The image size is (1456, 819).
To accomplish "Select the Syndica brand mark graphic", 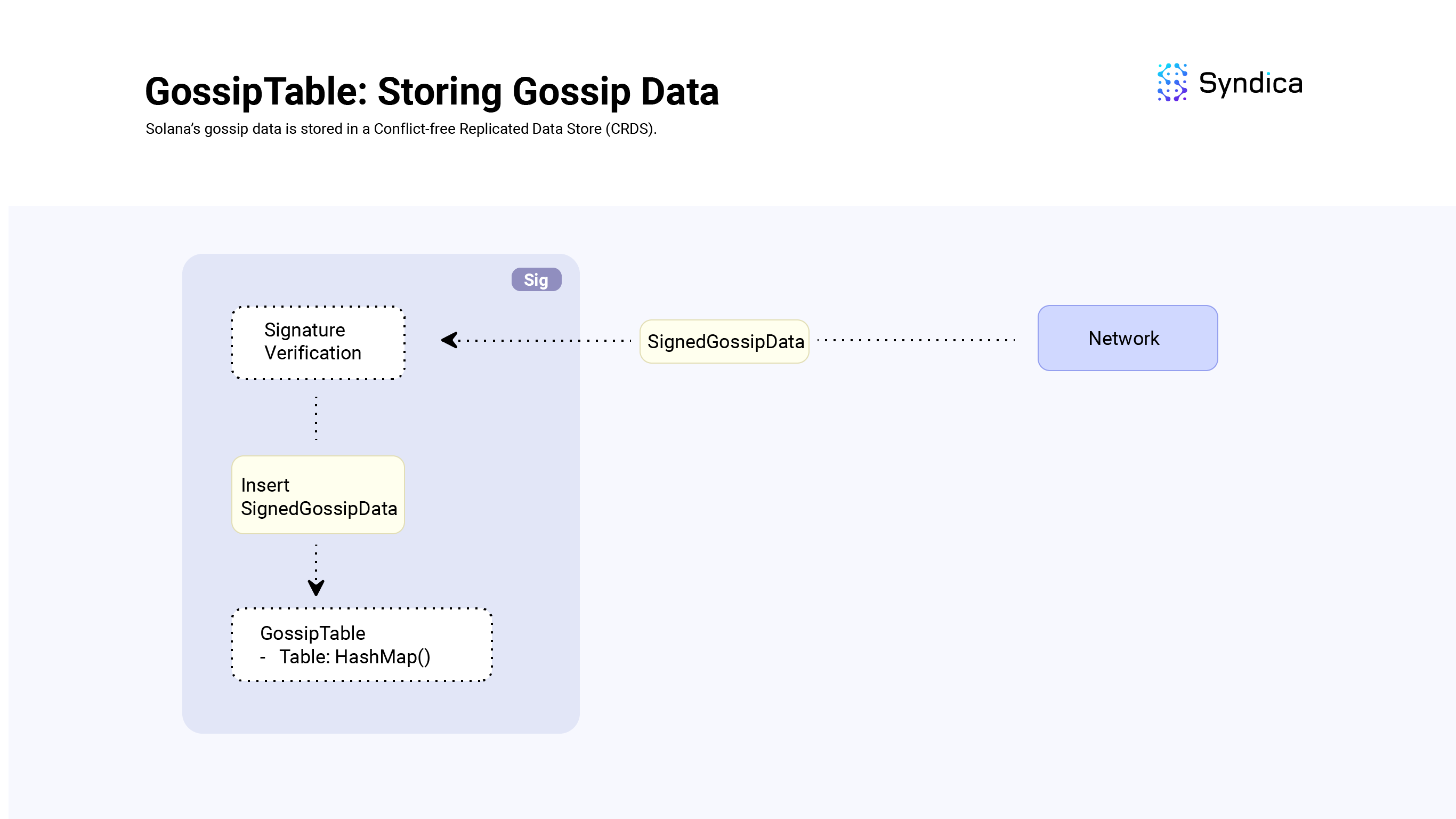I will pyautogui.click(x=1172, y=84).
